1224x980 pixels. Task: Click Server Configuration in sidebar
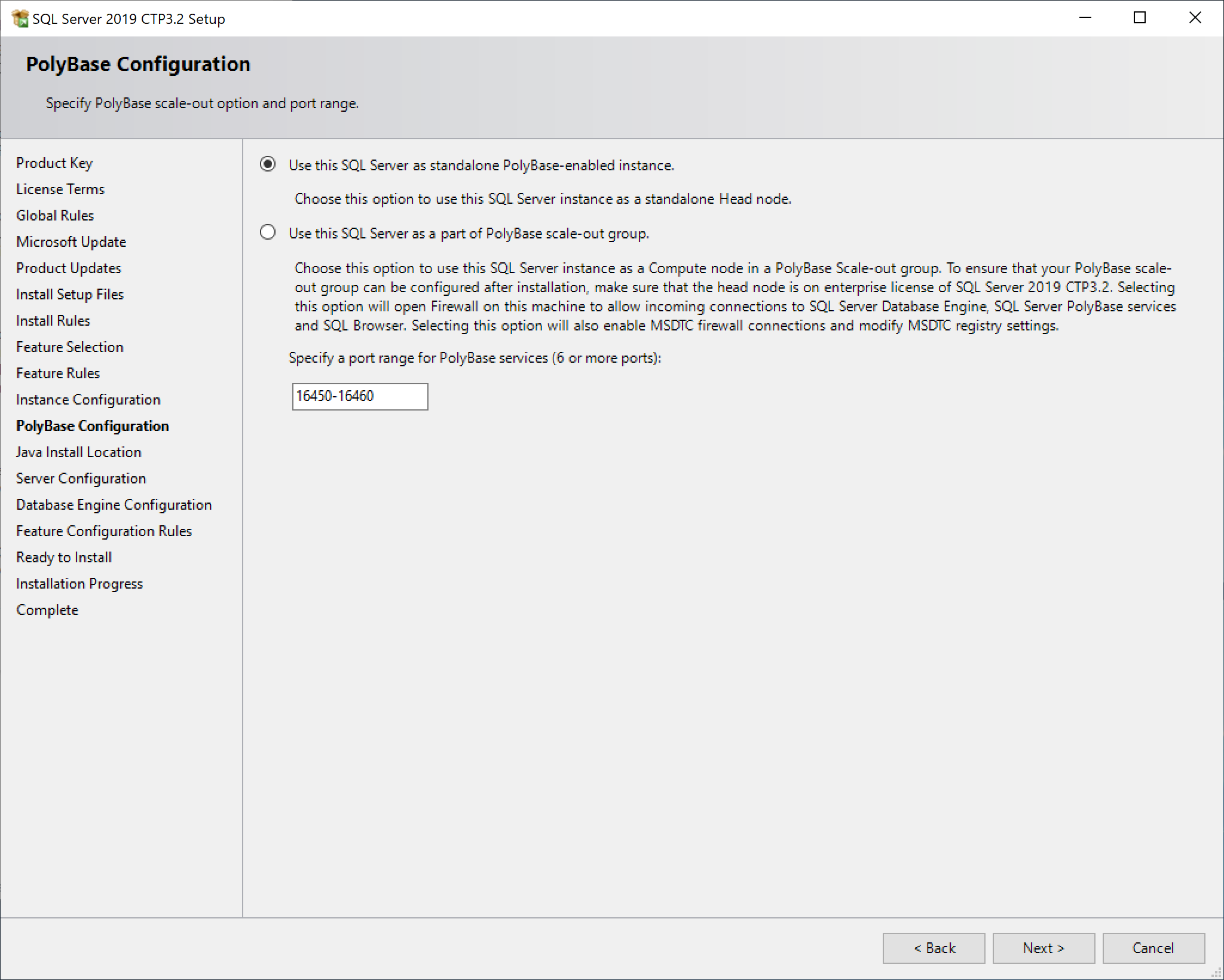click(81, 479)
